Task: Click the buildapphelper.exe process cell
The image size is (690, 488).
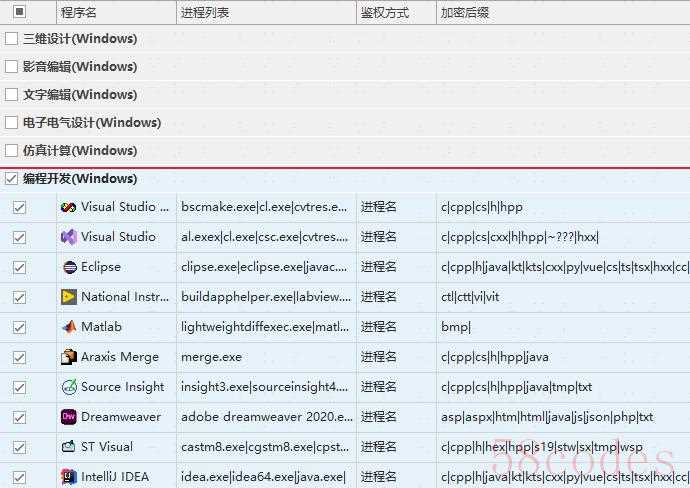Action: (266, 297)
